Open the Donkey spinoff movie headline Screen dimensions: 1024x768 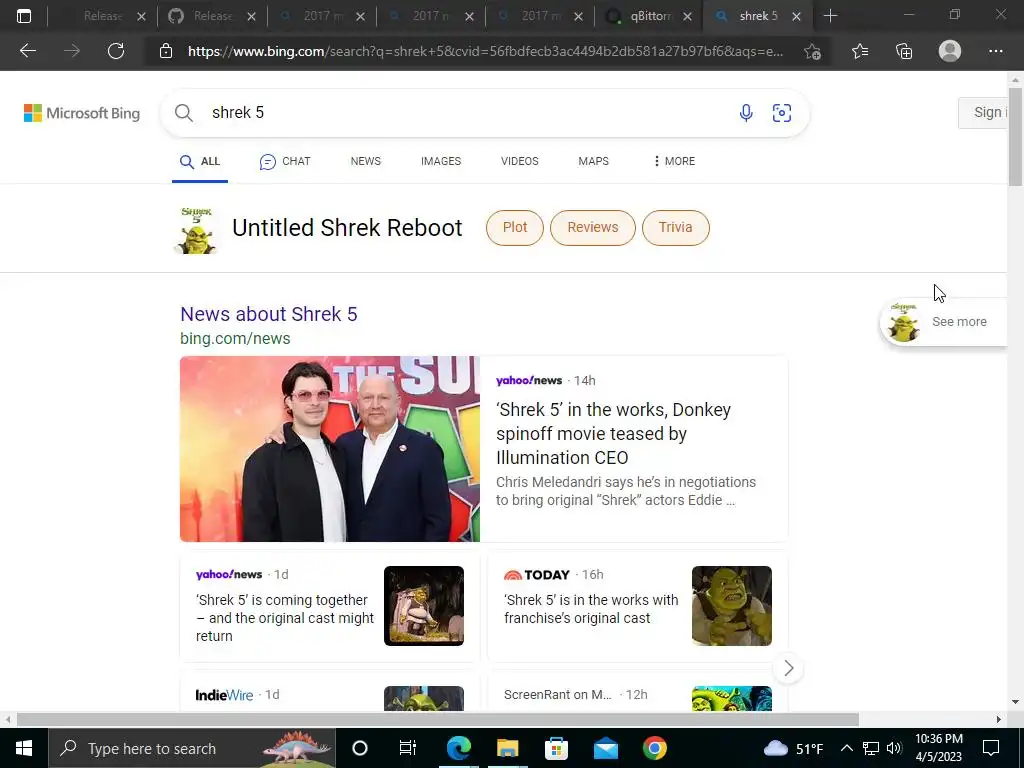[613, 434]
